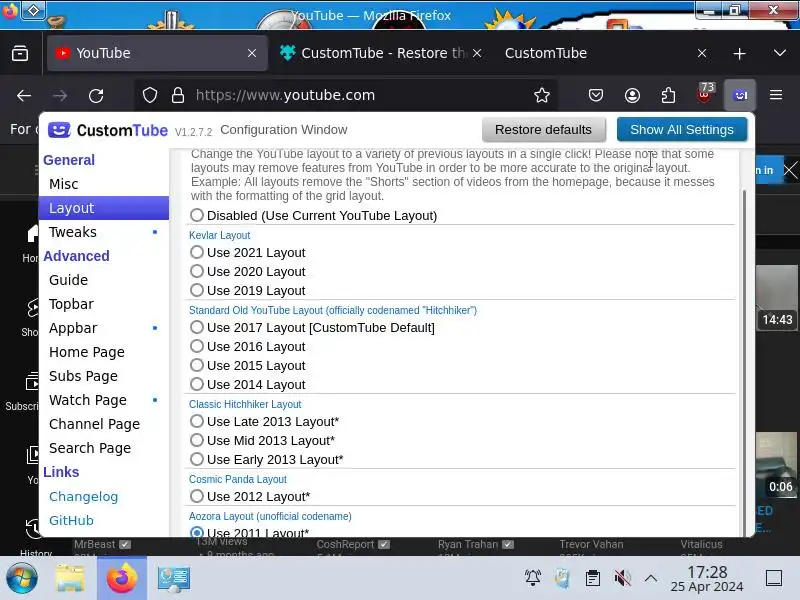This screenshot has width=800, height=600.
Task: Open the Firefox hamburger menu
Action: pyautogui.click(x=776, y=95)
